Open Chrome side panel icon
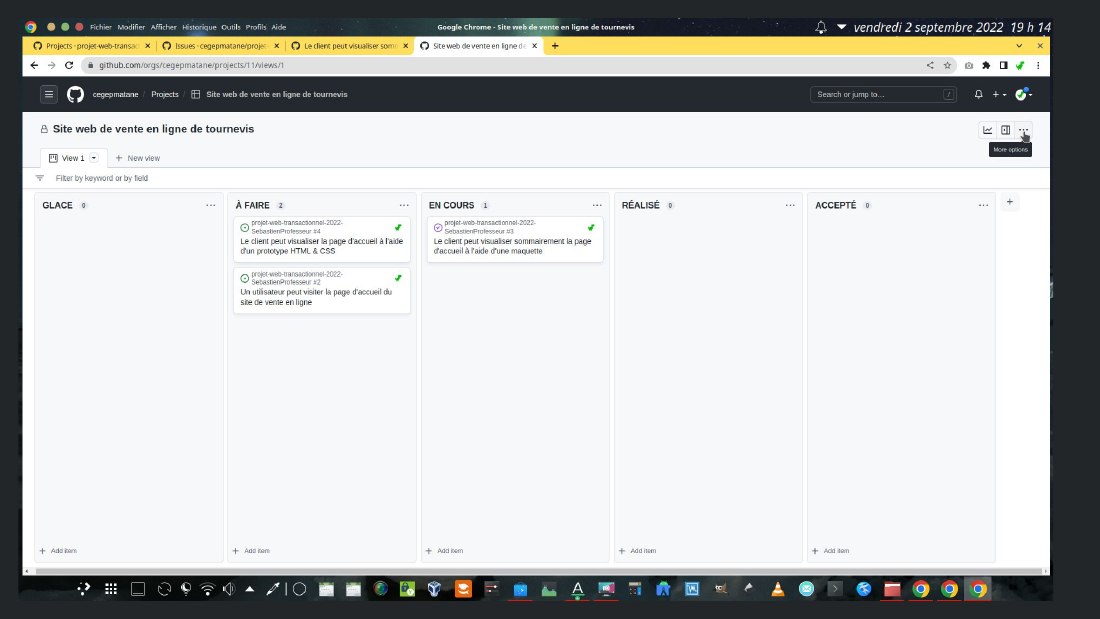1100x619 pixels. [1003, 65]
